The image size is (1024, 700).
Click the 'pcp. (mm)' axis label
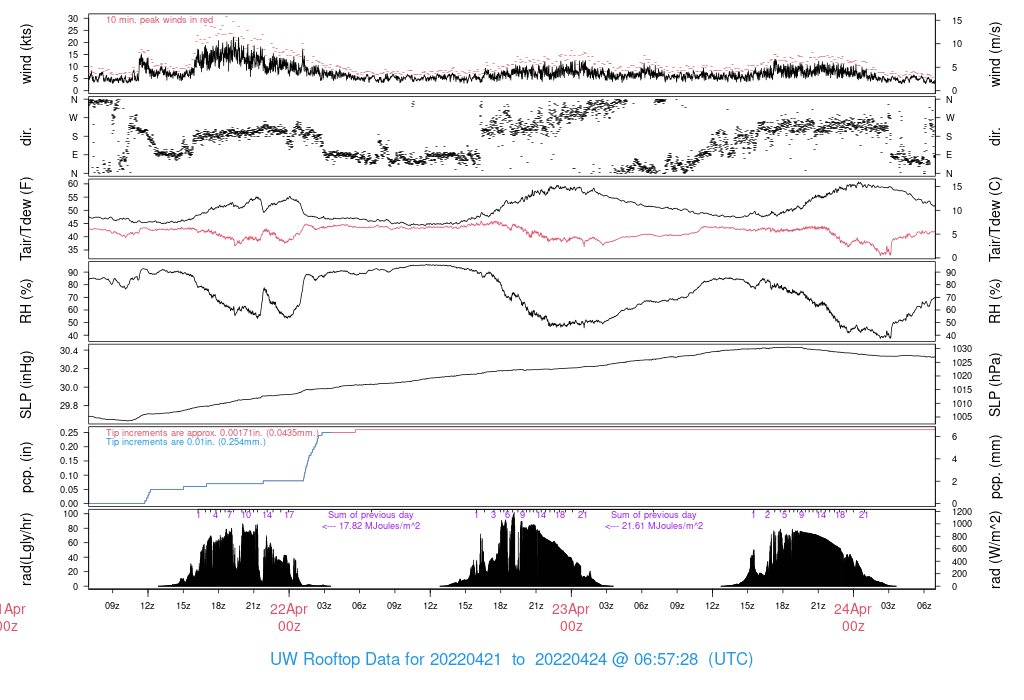[x=995, y=468]
